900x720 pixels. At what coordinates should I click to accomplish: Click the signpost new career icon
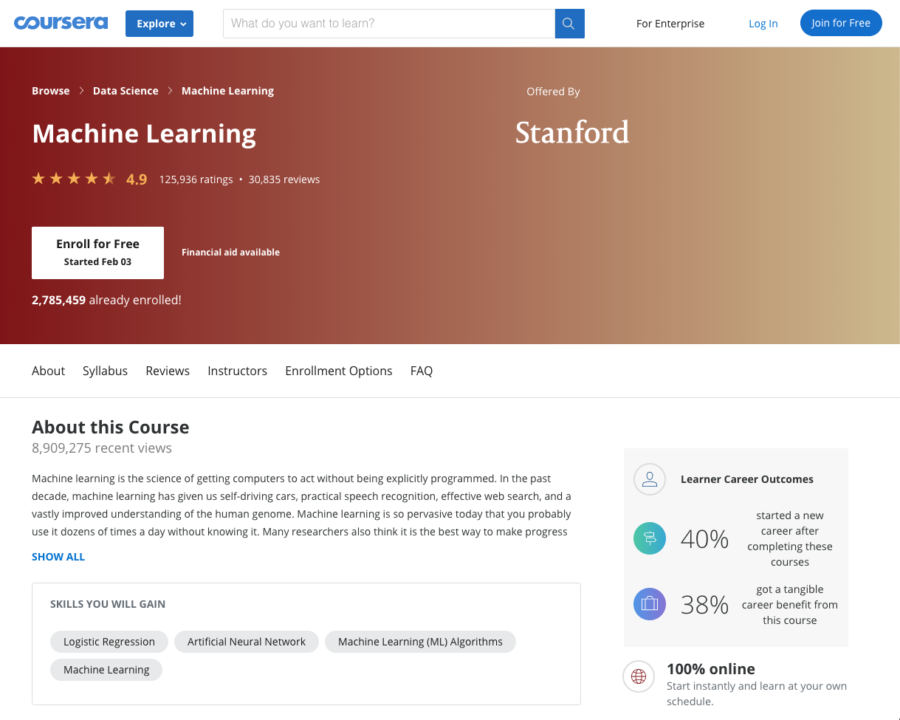click(649, 538)
